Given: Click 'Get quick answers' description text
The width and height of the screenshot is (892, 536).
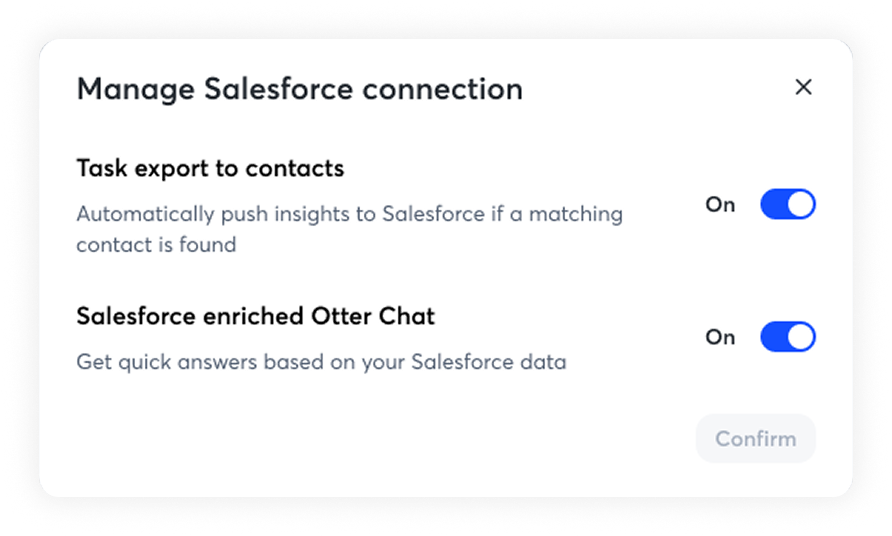Looking at the screenshot, I should click(x=321, y=361).
